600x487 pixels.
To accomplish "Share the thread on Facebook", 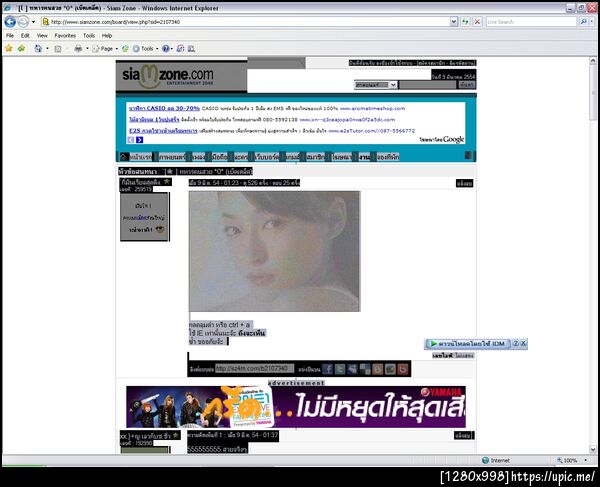I will pos(327,369).
